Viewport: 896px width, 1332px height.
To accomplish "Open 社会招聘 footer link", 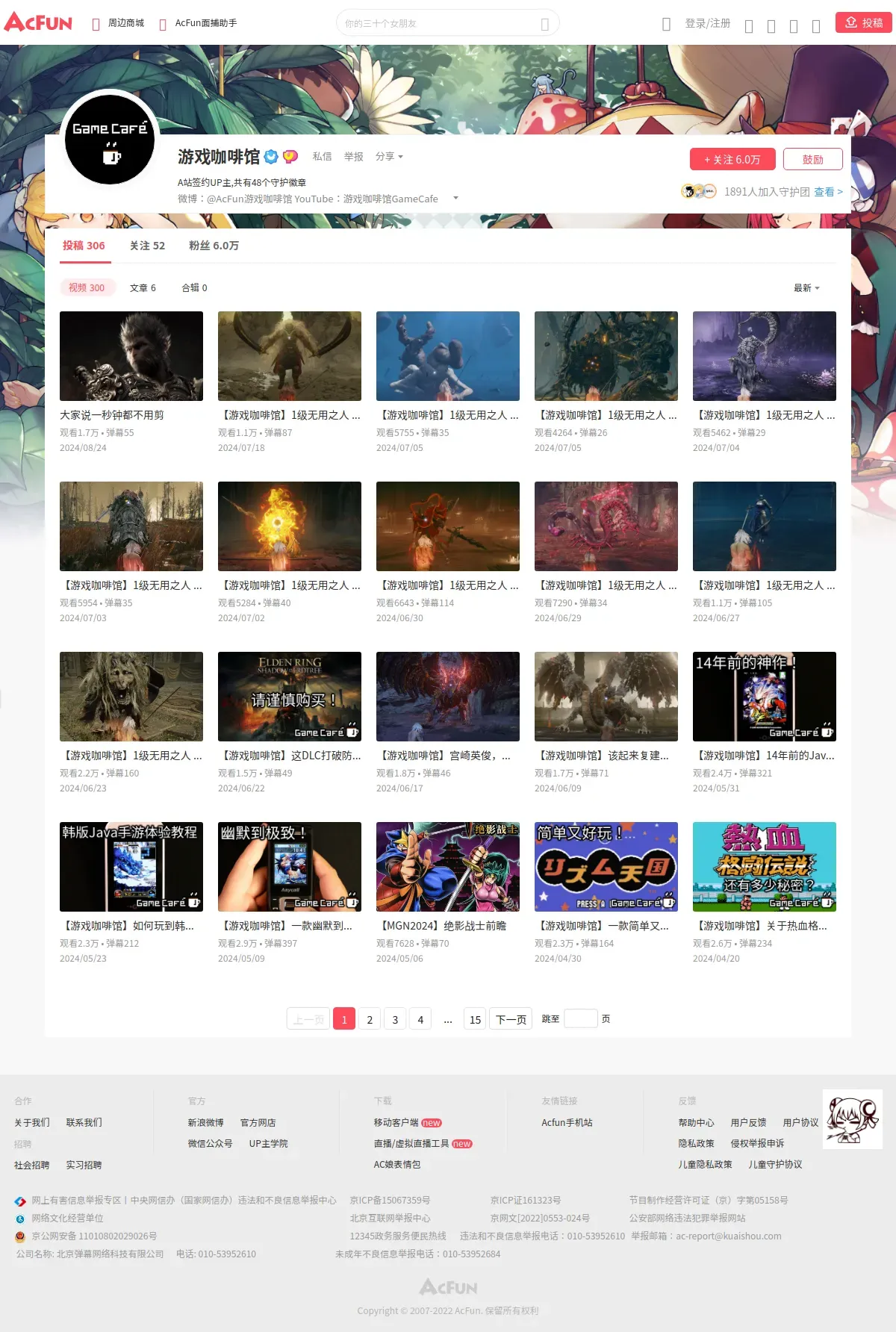I will (x=32, y=1165).
